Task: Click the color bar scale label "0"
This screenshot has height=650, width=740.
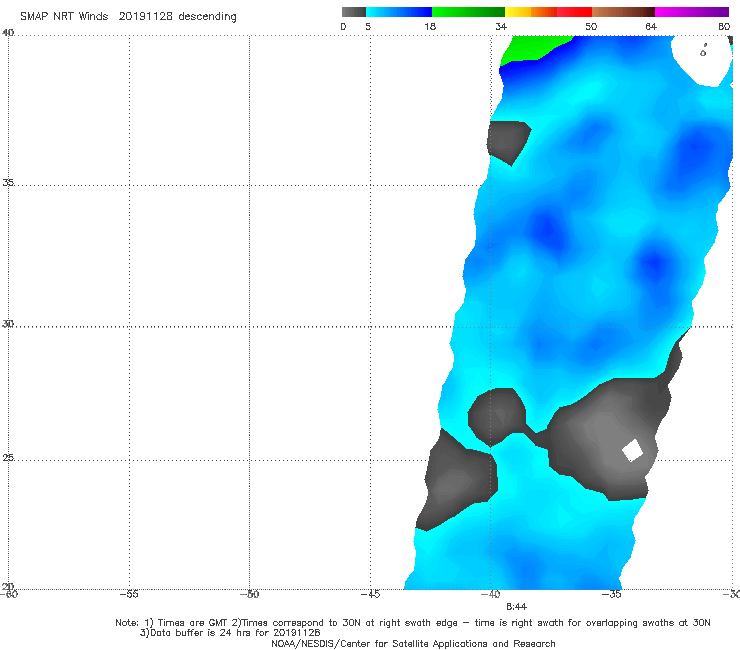Action: (344, 26)
